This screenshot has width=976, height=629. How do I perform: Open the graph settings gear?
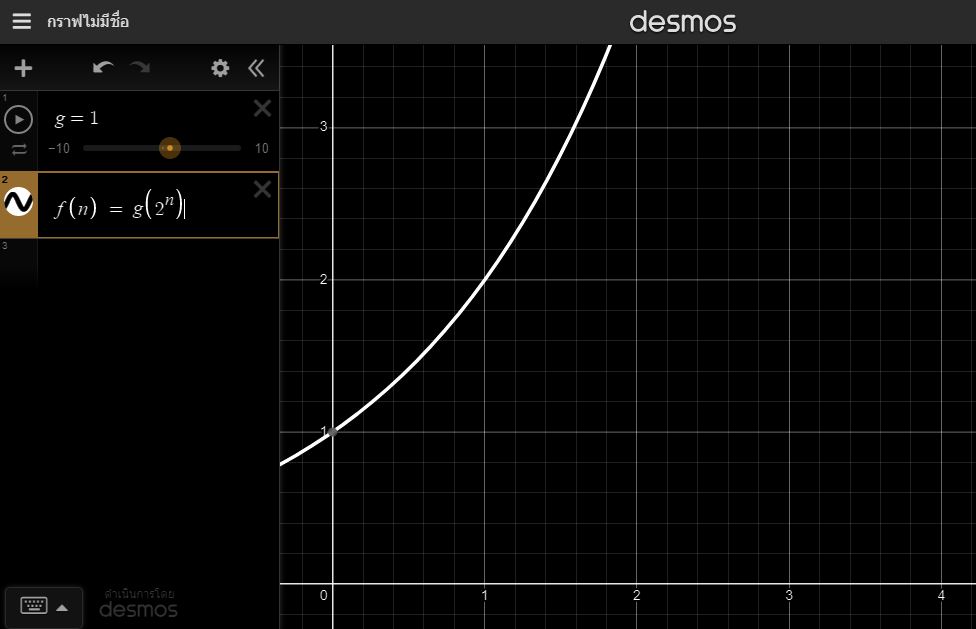coord(220,68)
